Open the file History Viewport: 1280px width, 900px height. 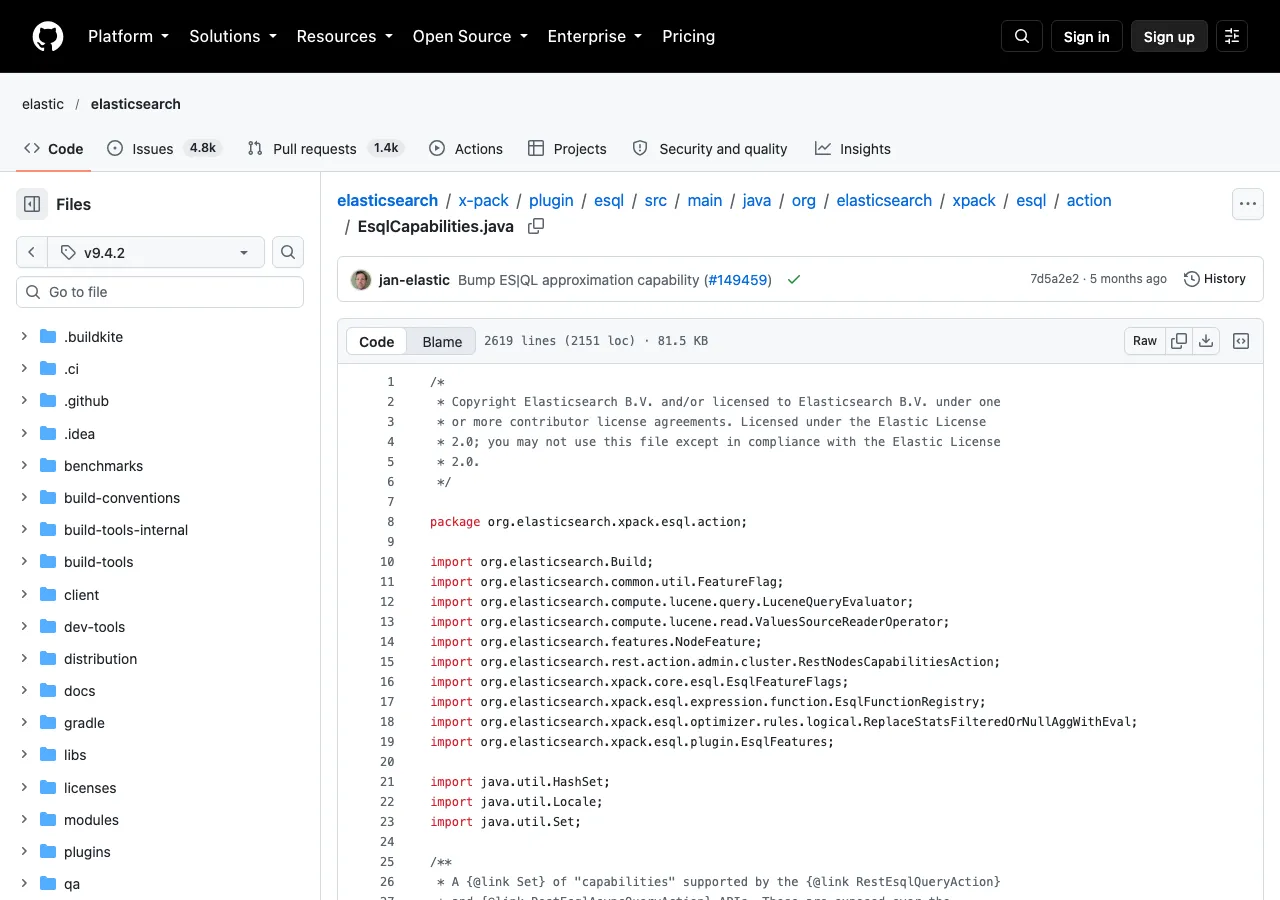(x=1215, y=279)
